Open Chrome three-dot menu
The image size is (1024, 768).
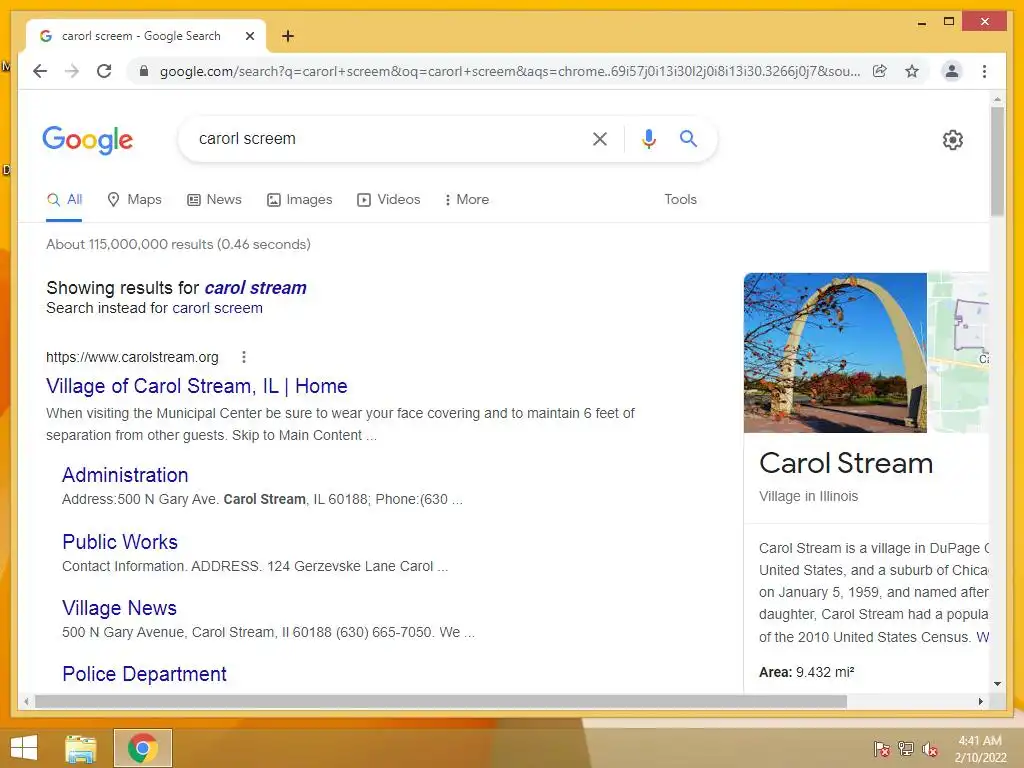[984, 71]
